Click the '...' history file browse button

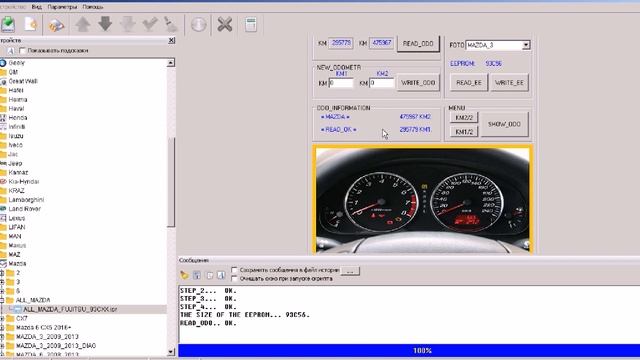[x=350, y=271]
